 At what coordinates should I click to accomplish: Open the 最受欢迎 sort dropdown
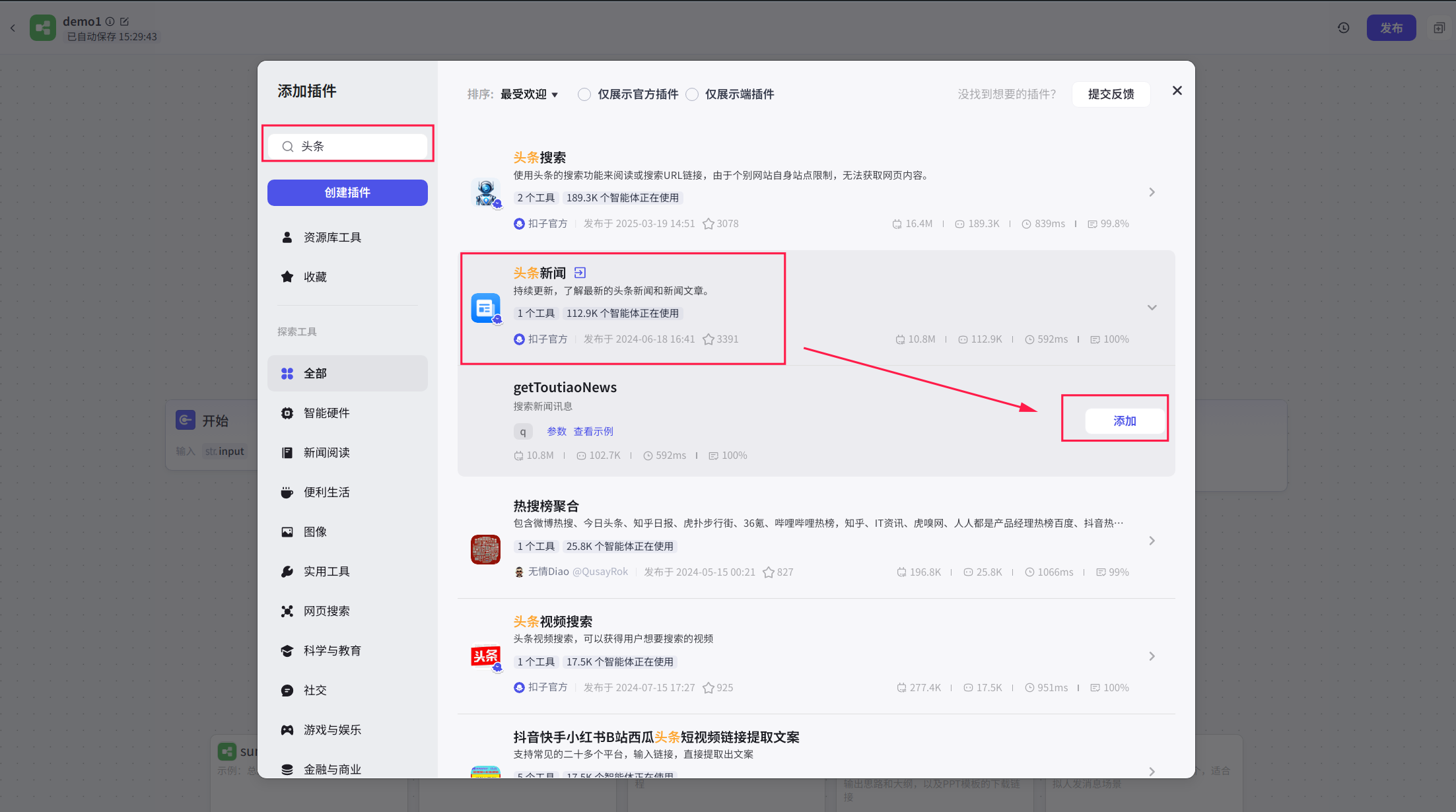[x=529, y=94]
